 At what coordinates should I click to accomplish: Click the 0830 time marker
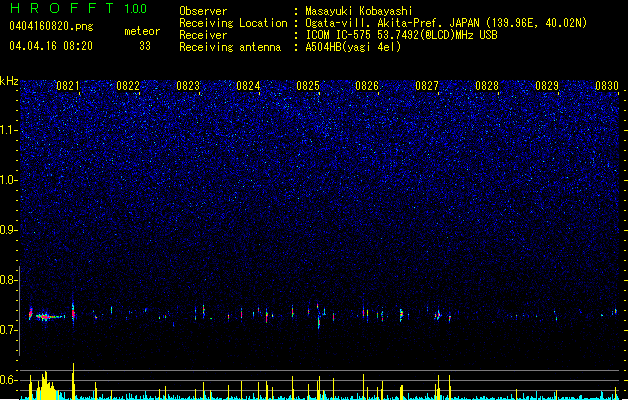coord(607,86)
